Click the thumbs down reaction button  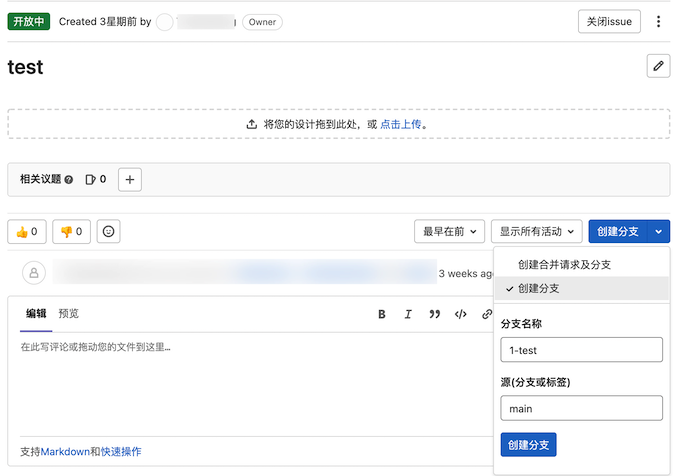[x=71, y=232]
